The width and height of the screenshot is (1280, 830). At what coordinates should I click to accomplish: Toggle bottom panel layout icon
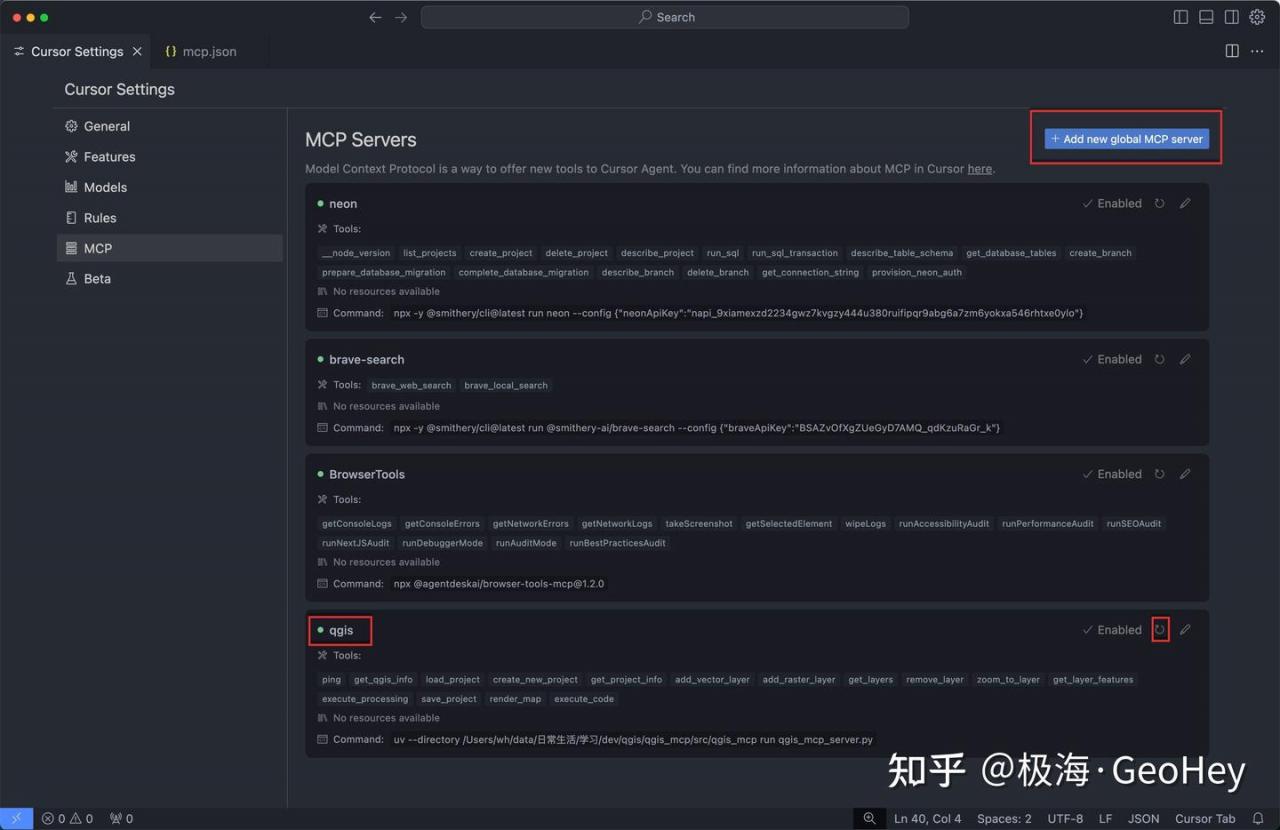click(1206, 17)
